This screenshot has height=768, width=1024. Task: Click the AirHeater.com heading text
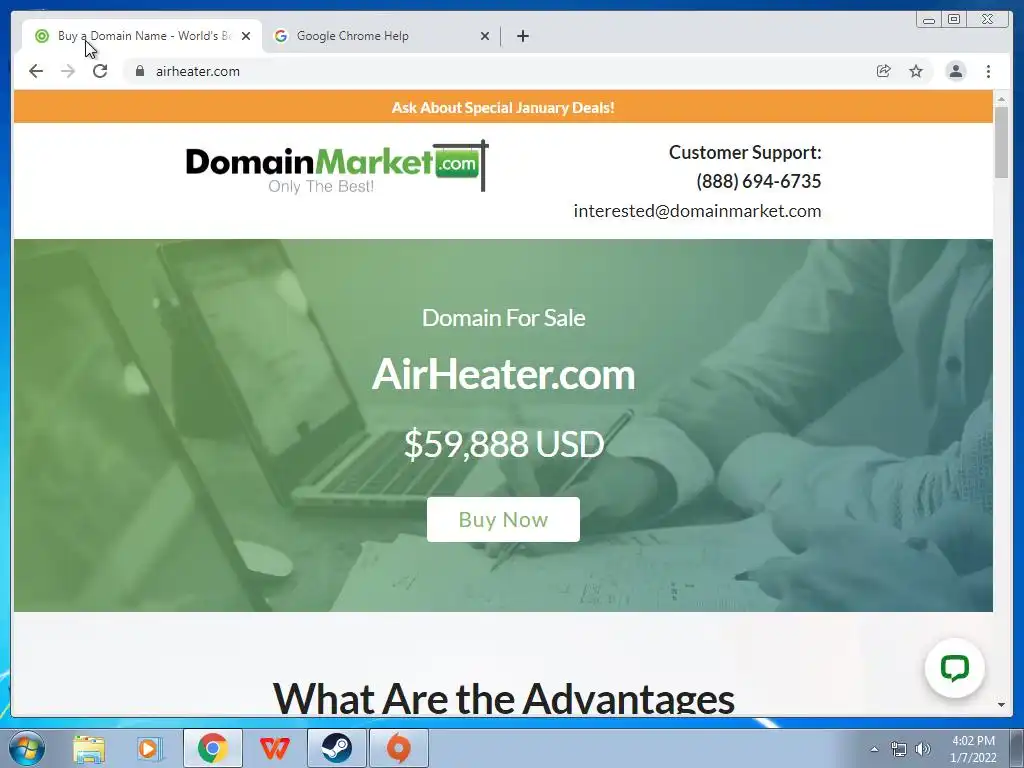pos(503,374)
